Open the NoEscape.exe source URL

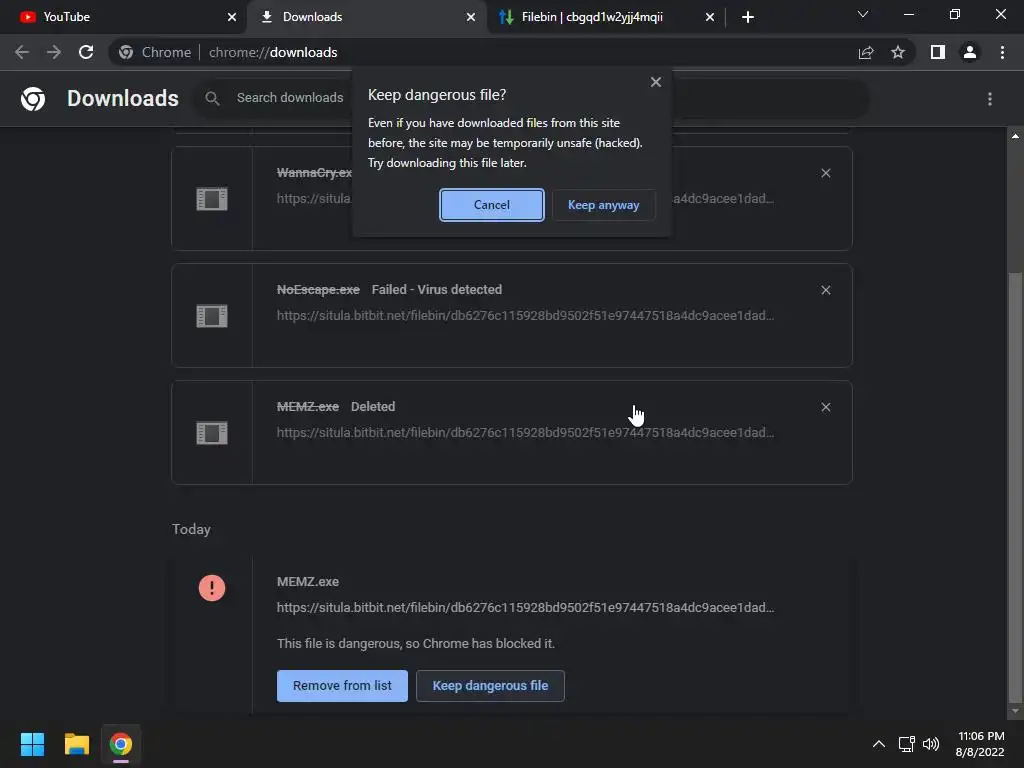point(525,315)
